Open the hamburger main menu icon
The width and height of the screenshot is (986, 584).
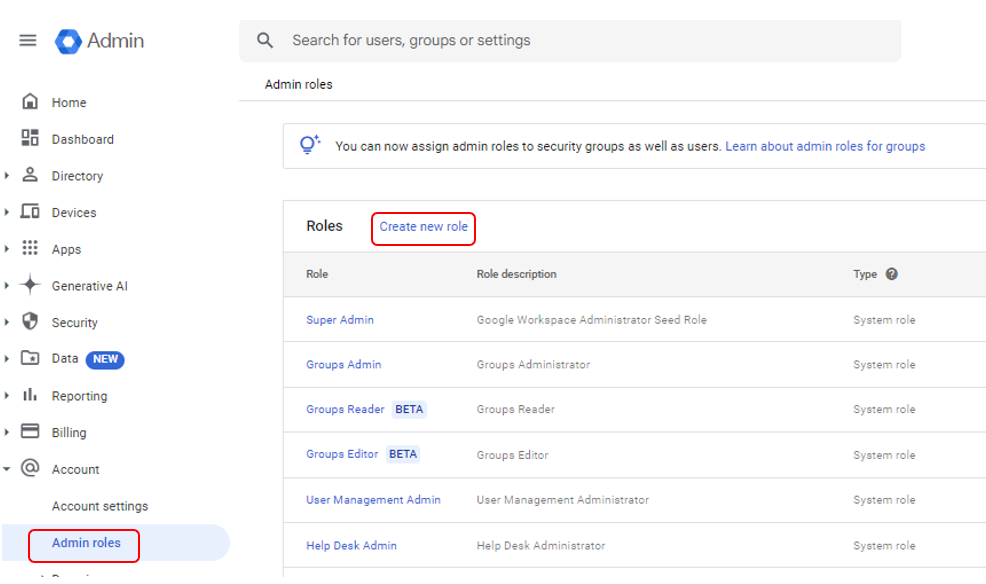[28, 41]
